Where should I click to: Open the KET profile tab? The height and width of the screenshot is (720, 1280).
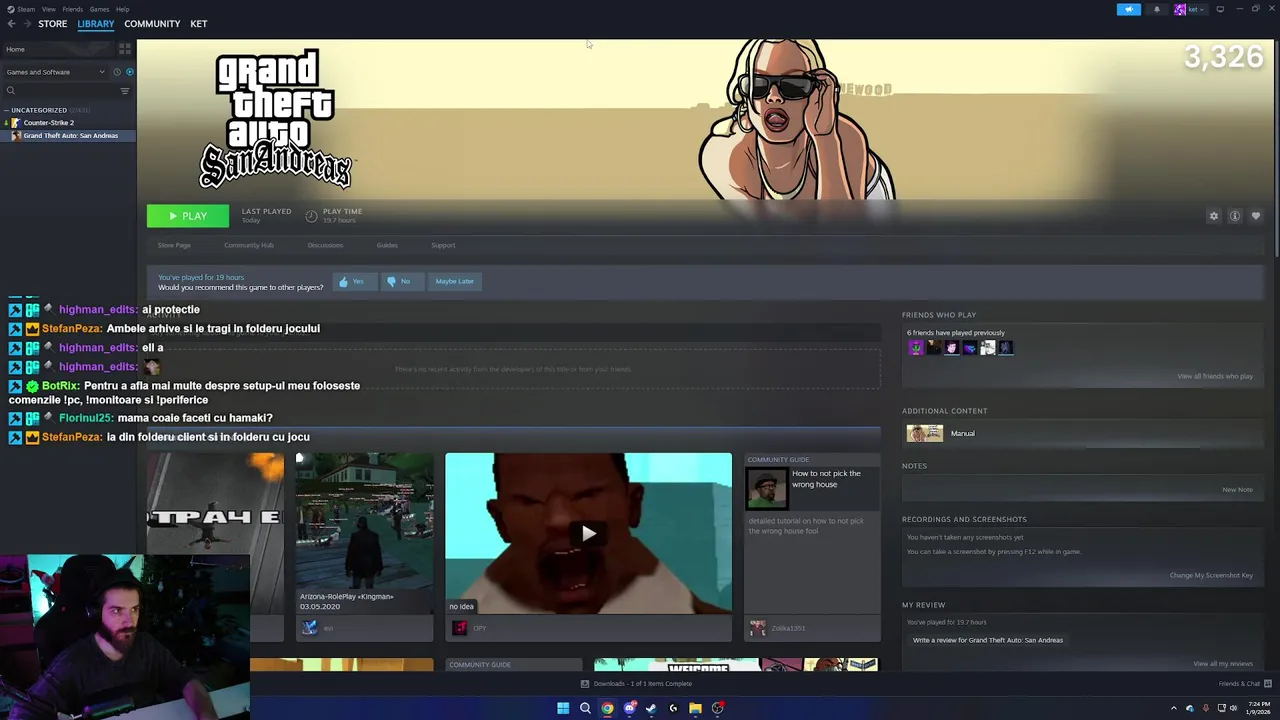click(x=199, y=24)
